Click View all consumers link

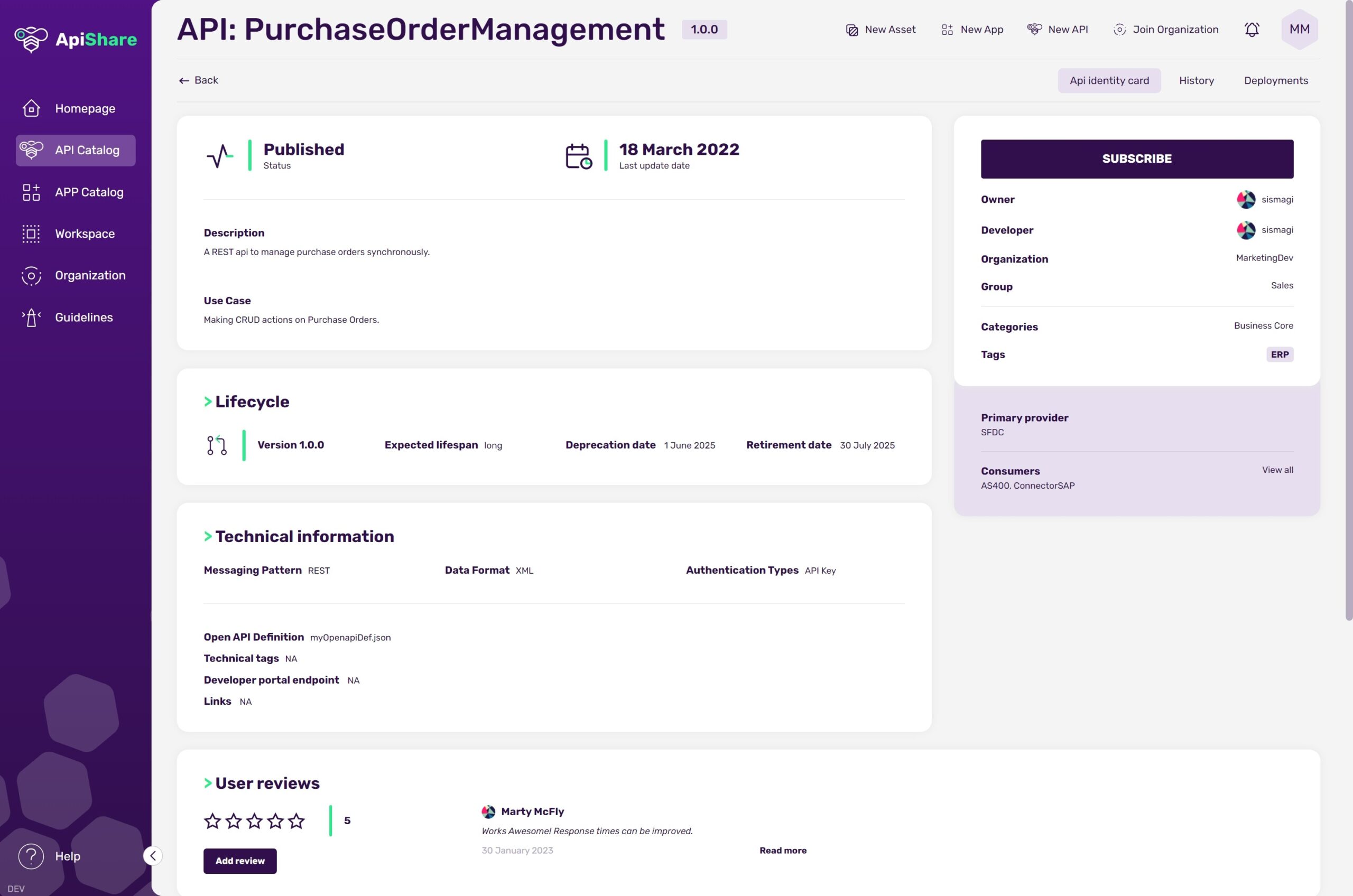[1277, 470]
